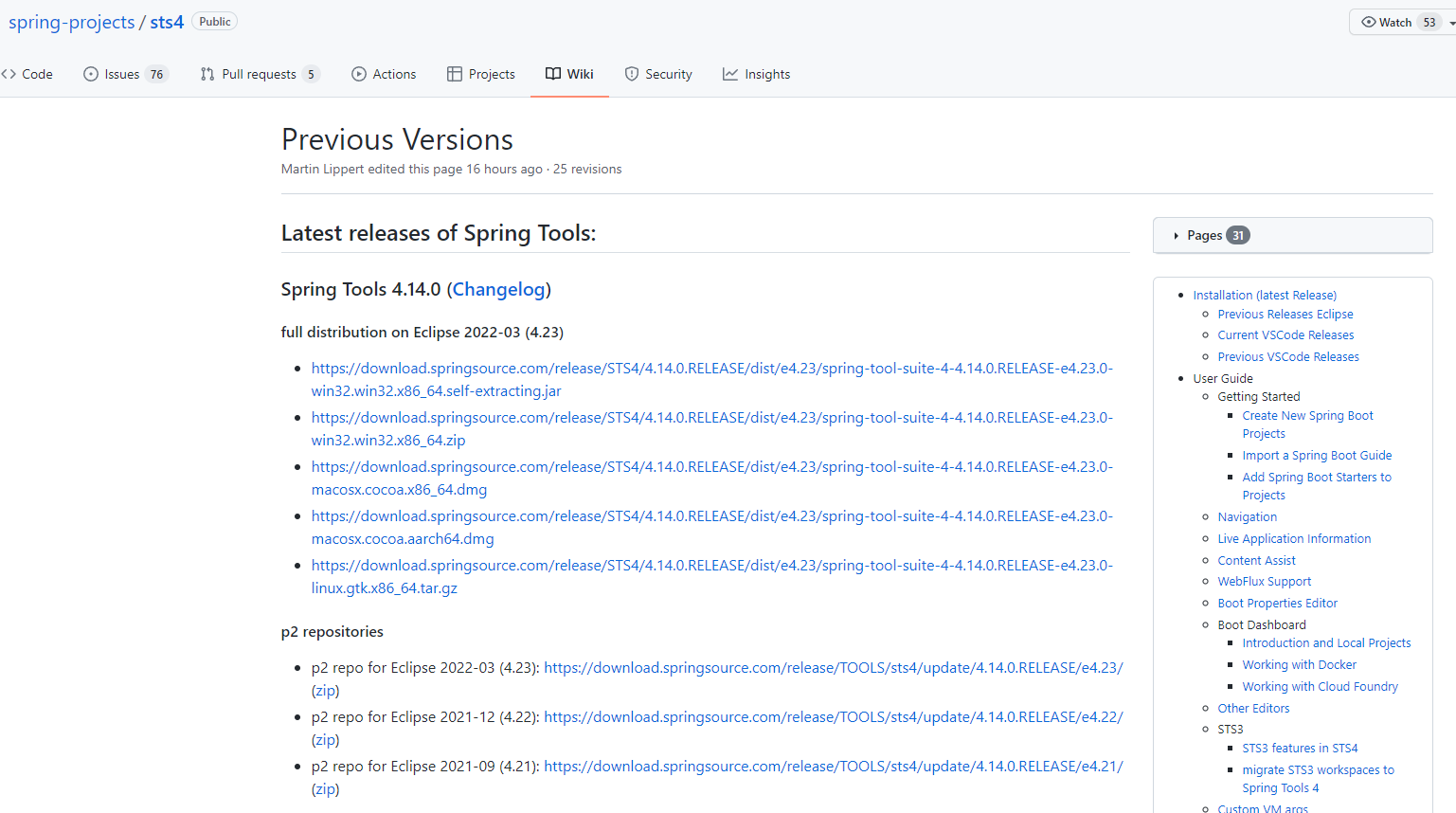This screenshot has height=813, width=1456.
Task: Open the Issues tab
Action: coord(125,74)
